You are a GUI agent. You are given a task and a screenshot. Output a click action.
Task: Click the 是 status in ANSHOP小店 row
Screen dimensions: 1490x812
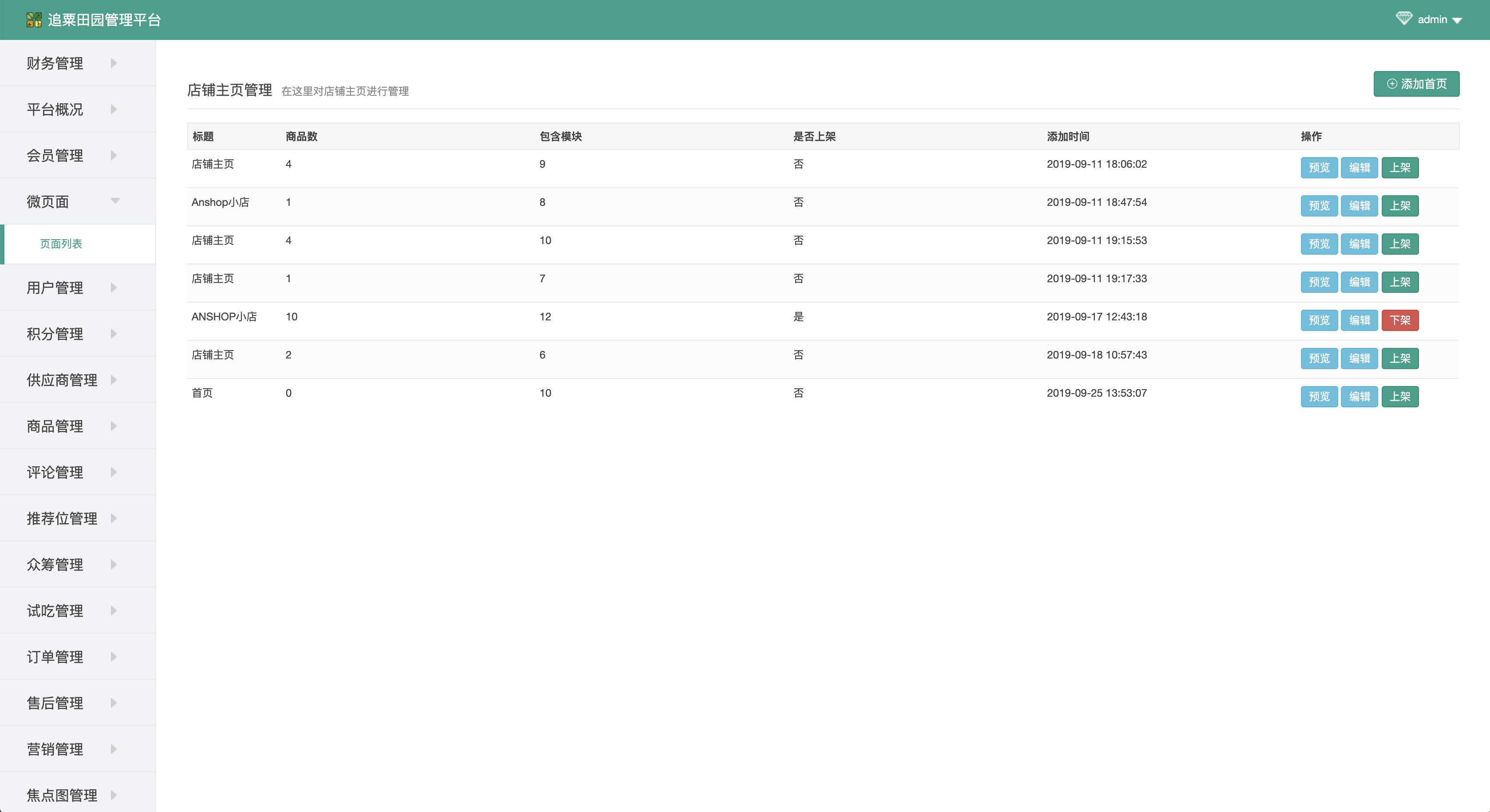coord(798,317)
